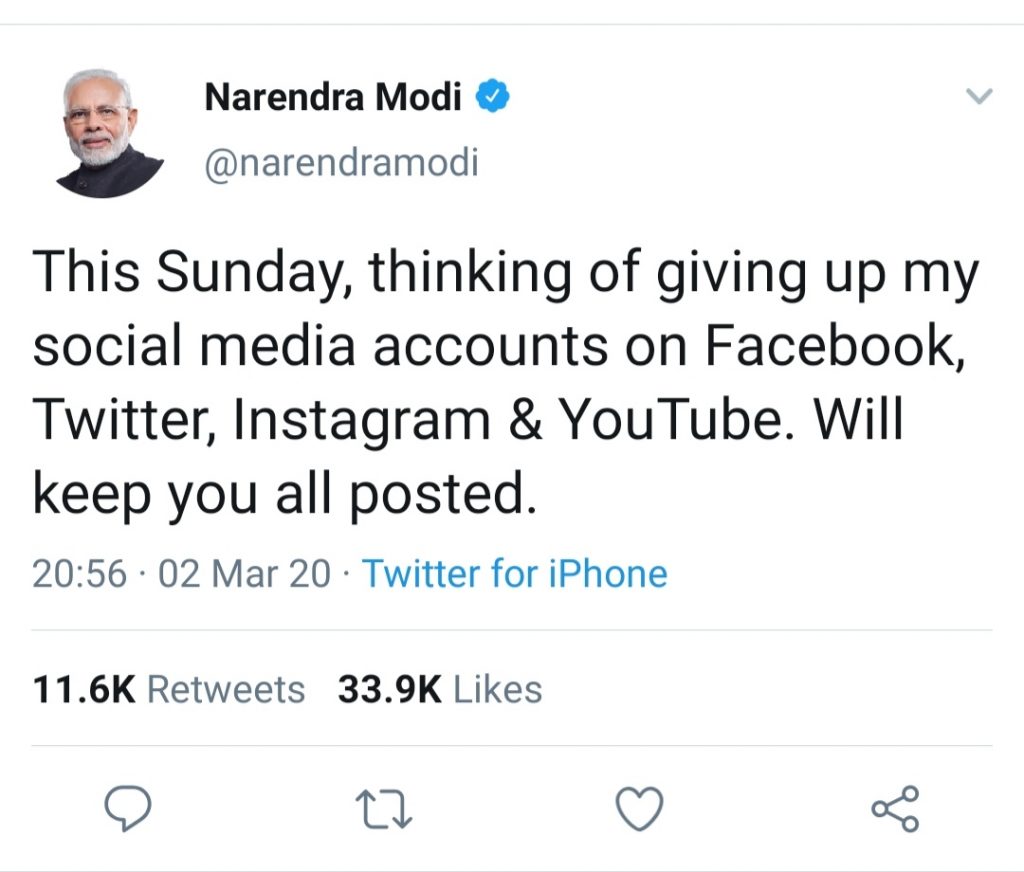
Task: Click the blue verified badge
Action: [x=492, y=97]
